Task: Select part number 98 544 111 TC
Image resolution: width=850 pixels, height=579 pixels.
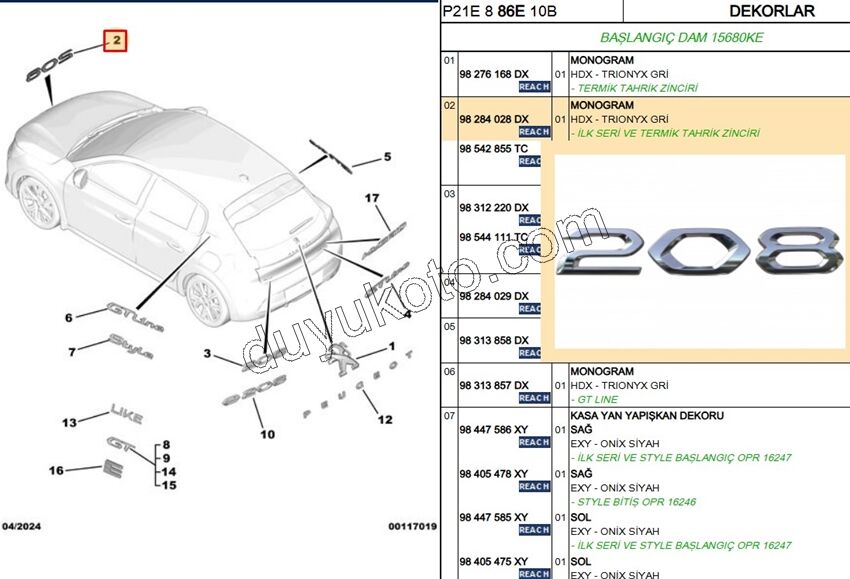Action: tap(493, 237)
